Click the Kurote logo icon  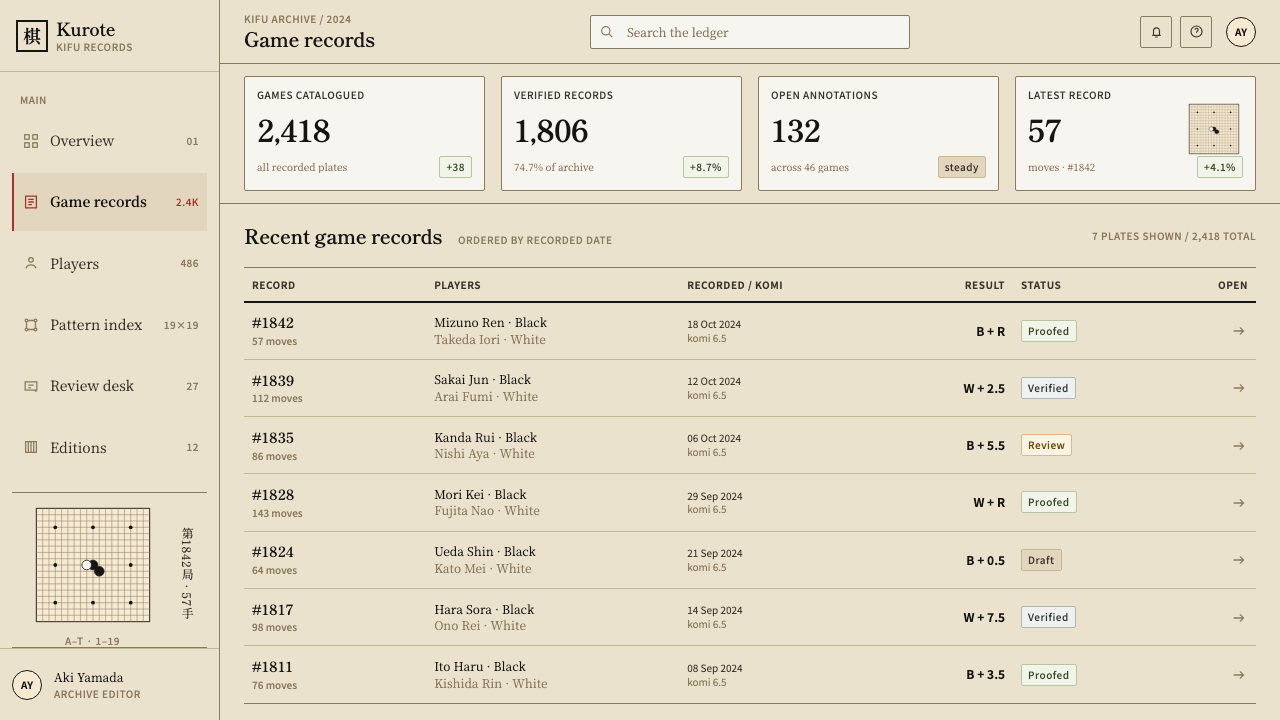click(x=32, y=36)
